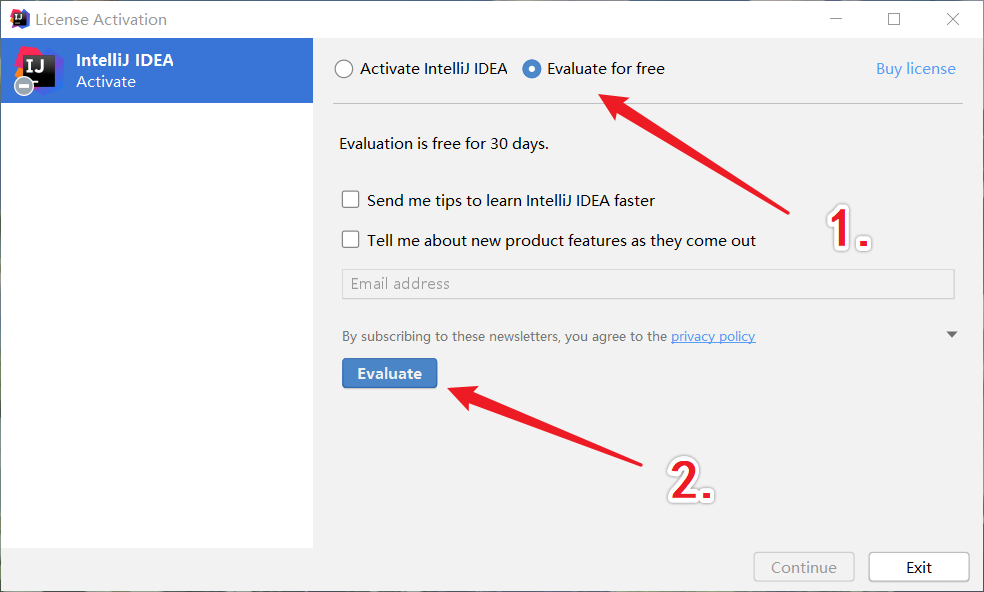The height and width of the screenshot is (592, 984).
Task: Check Tell me about new product features
Action: point(350,240)
